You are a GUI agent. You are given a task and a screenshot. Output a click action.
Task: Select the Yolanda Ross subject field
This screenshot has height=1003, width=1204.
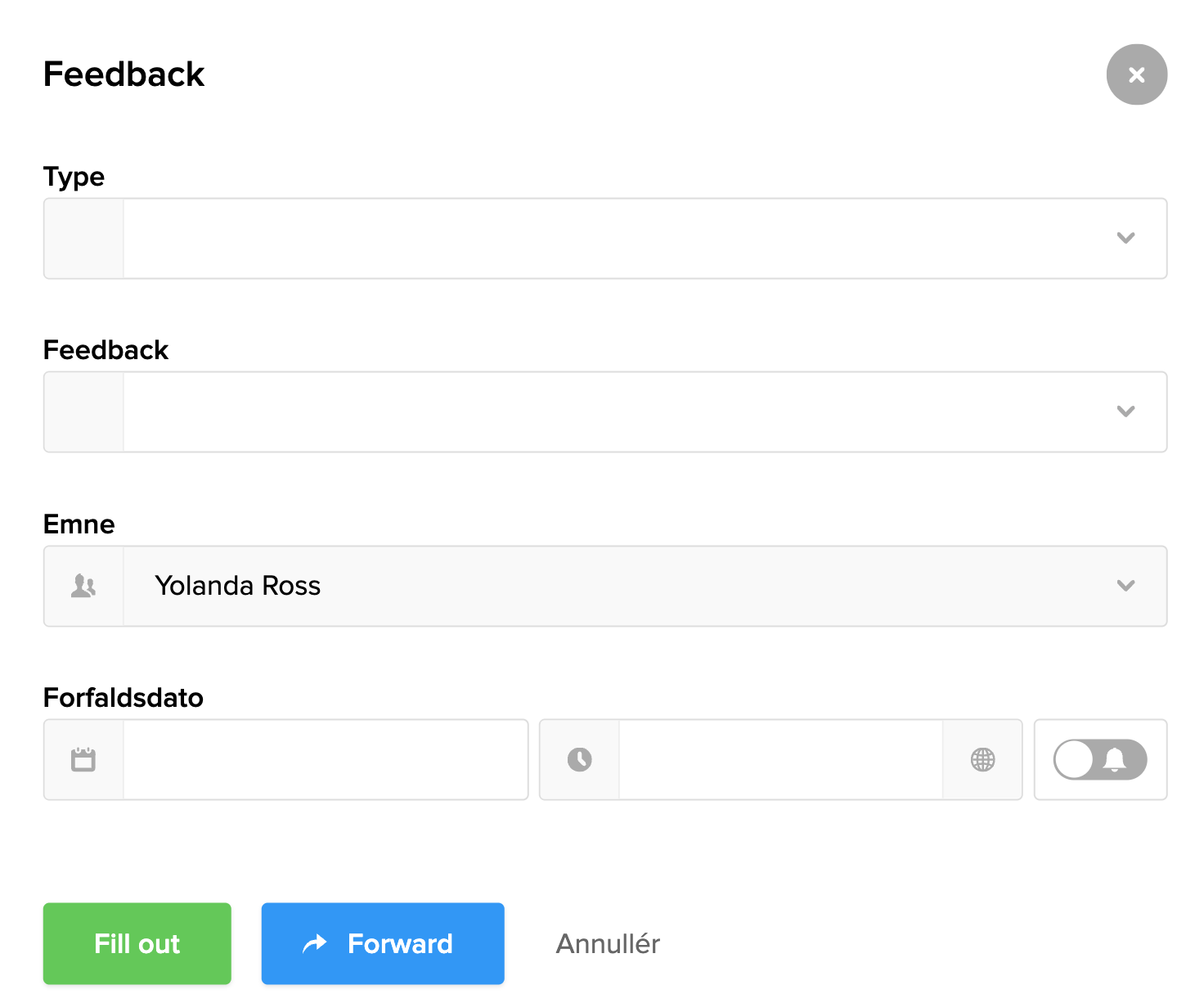click(573, 586)
